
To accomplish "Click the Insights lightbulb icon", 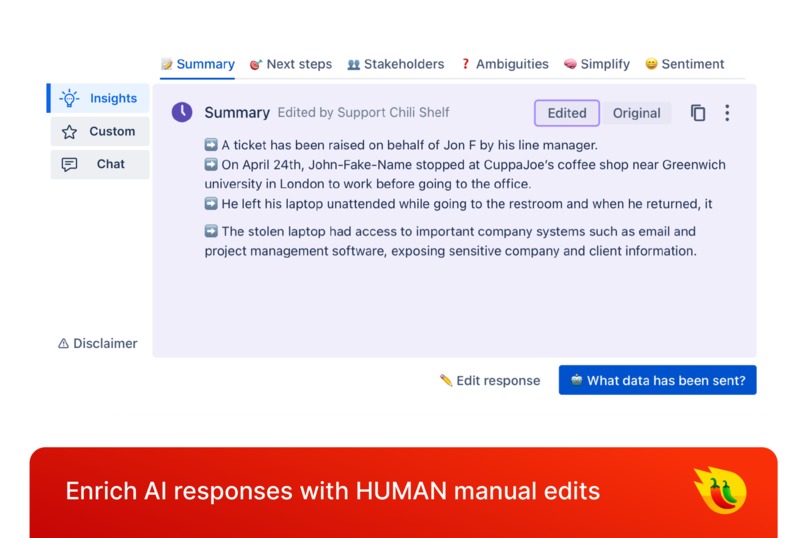I will (x=69, y=98).
